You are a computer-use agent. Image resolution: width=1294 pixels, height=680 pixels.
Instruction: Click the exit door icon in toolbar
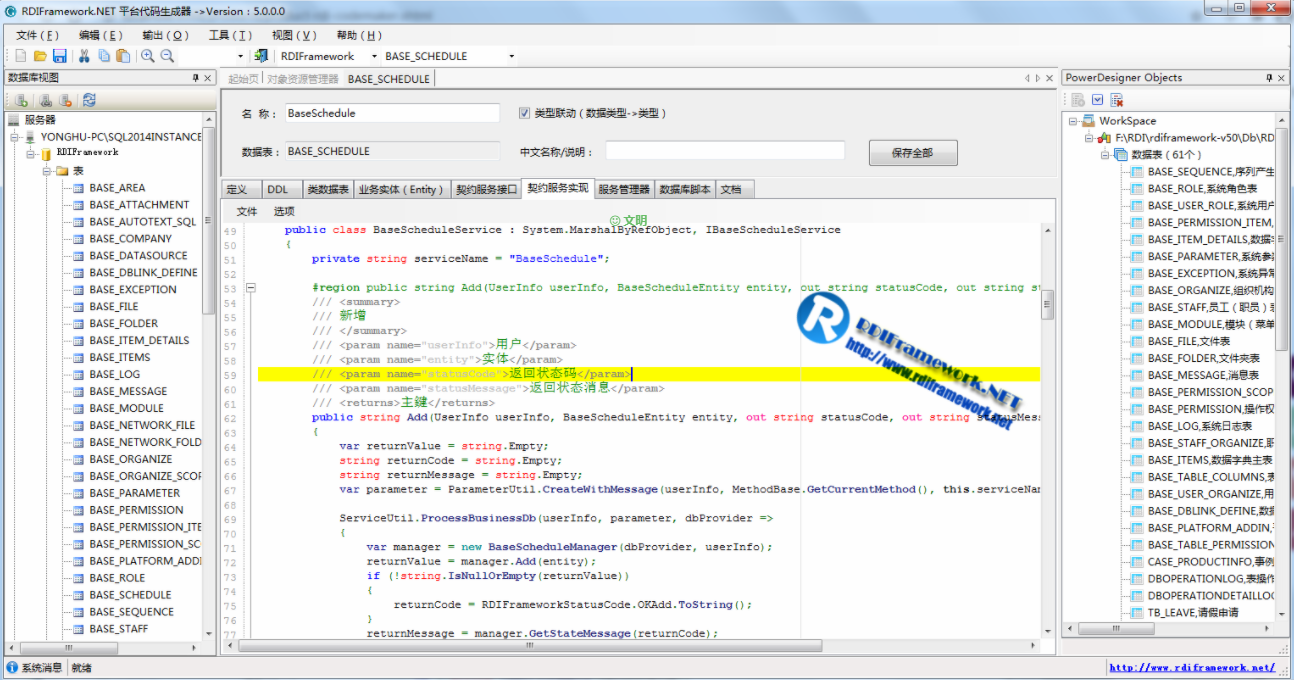[x=261, y=56]
